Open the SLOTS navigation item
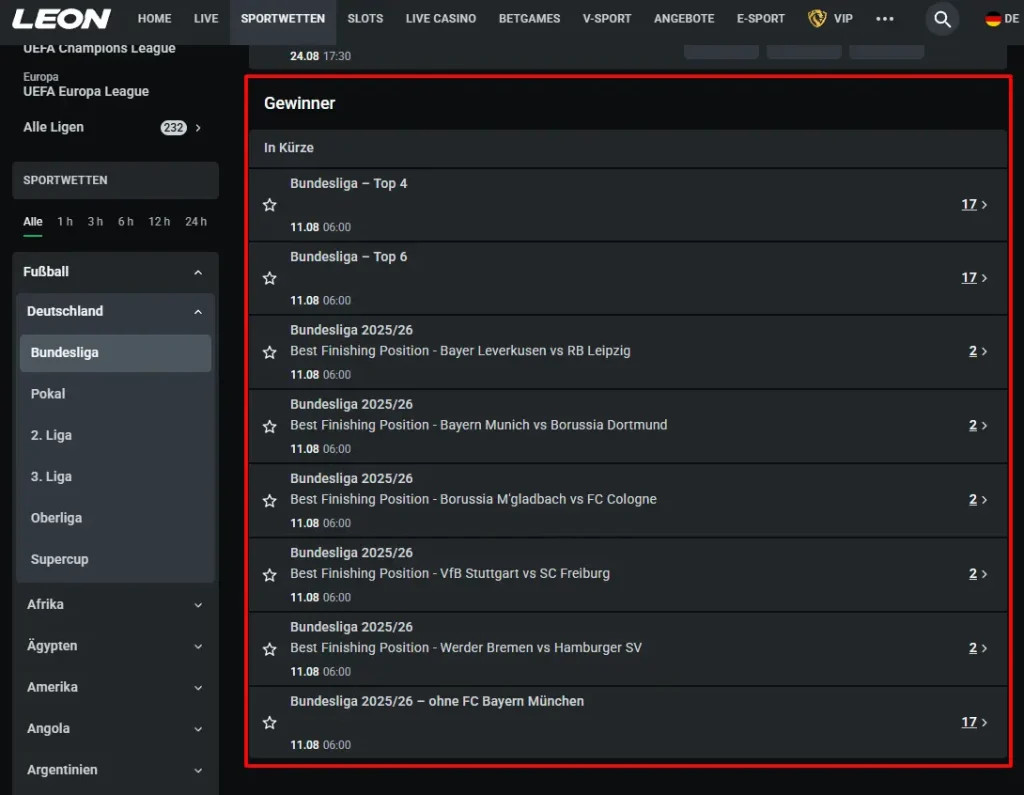1024x795 pixels. (x=365, y=18)
